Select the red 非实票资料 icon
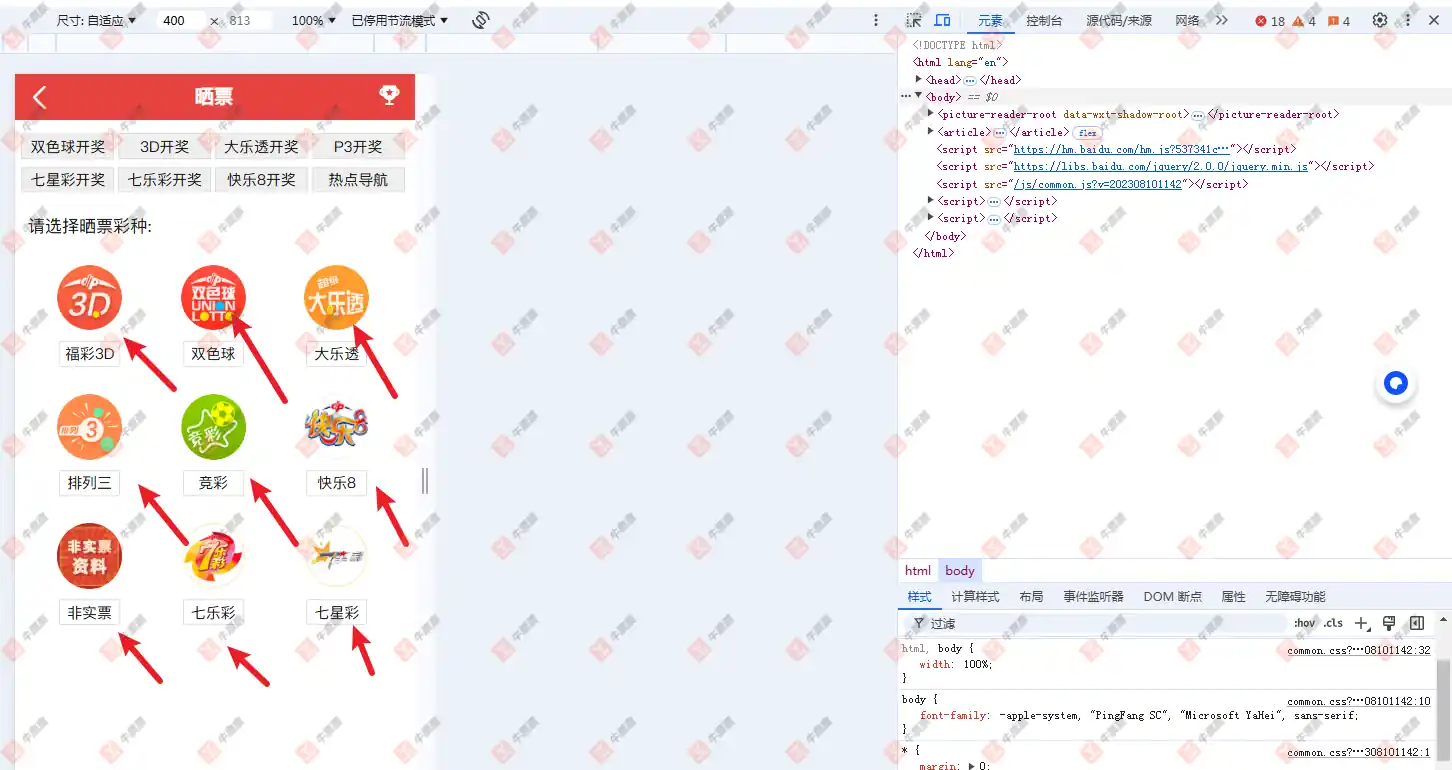 pyautogui.click(x=89, y=556)
